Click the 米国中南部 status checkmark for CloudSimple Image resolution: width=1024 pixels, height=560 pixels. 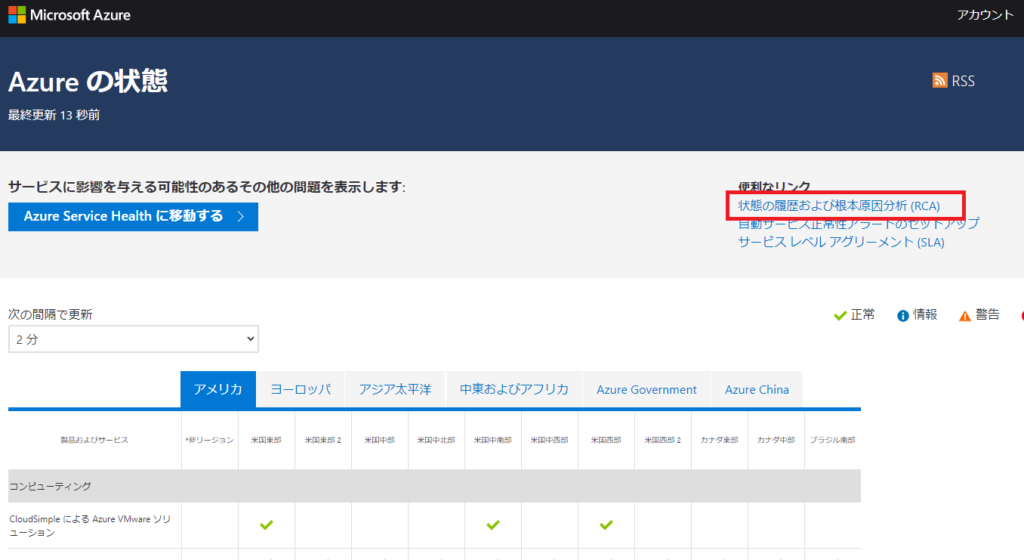[493, 525]
